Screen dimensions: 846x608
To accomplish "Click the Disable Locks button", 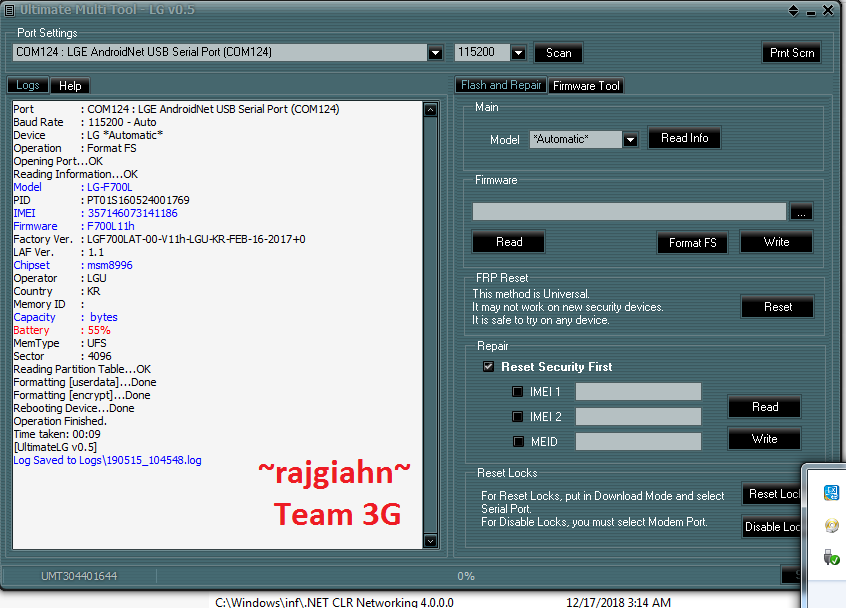I will 773,527.
